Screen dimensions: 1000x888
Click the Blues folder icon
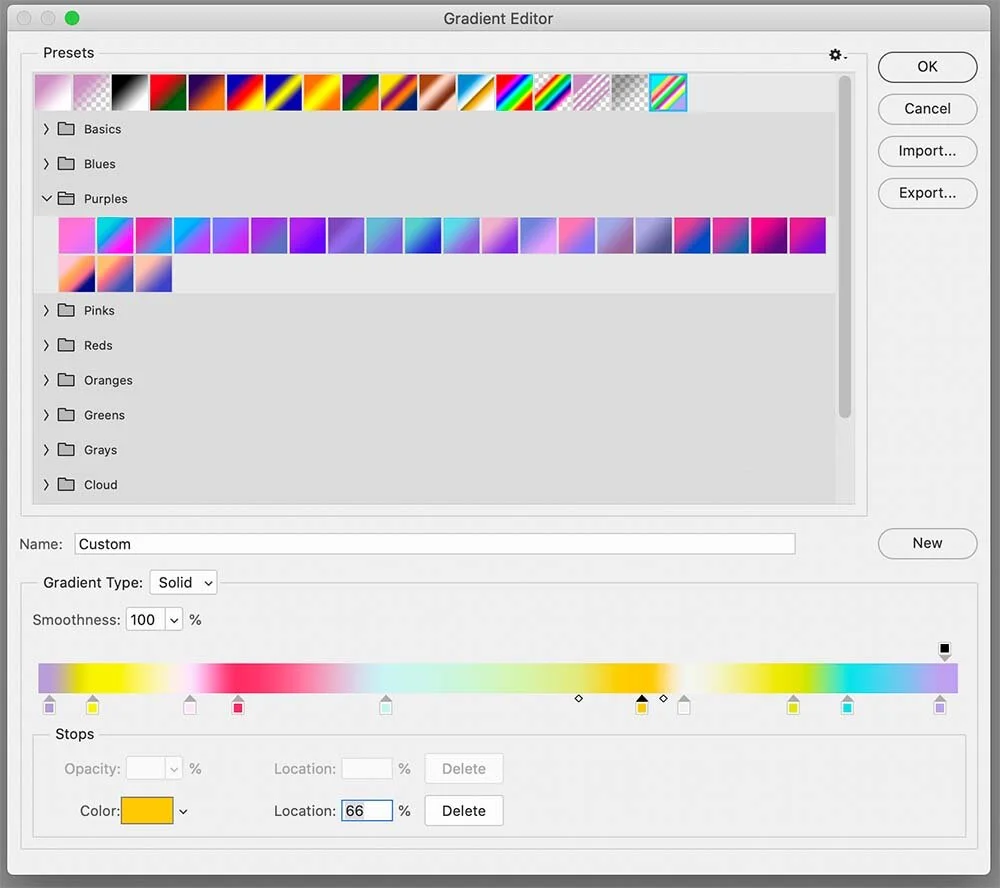(x=64, y=163)
